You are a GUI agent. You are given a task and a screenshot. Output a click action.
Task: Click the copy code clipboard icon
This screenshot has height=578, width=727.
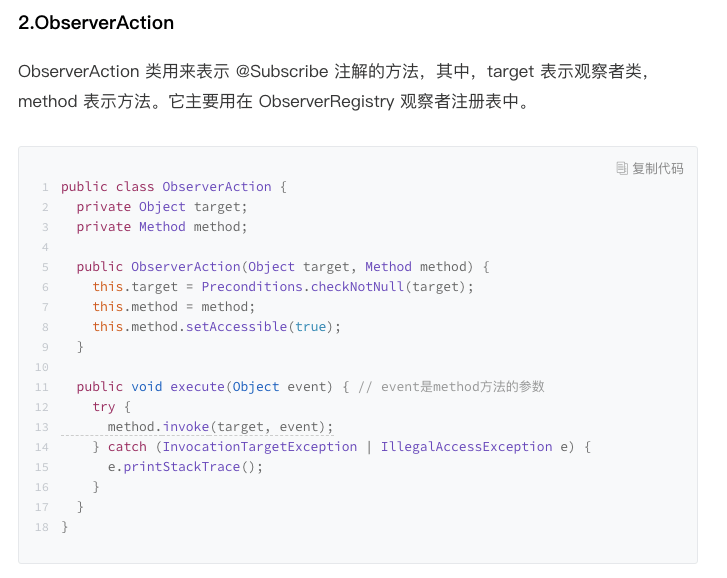coord(622,168)
